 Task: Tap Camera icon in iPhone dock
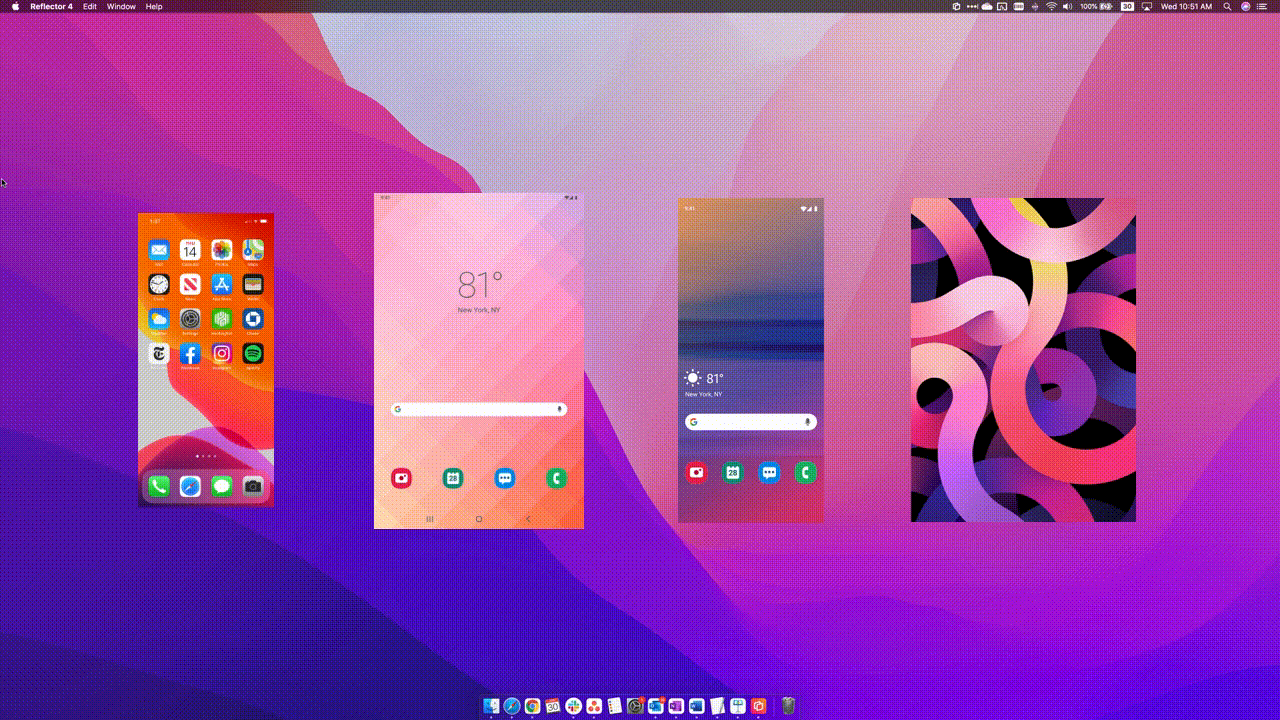click(x=253, y=486)
